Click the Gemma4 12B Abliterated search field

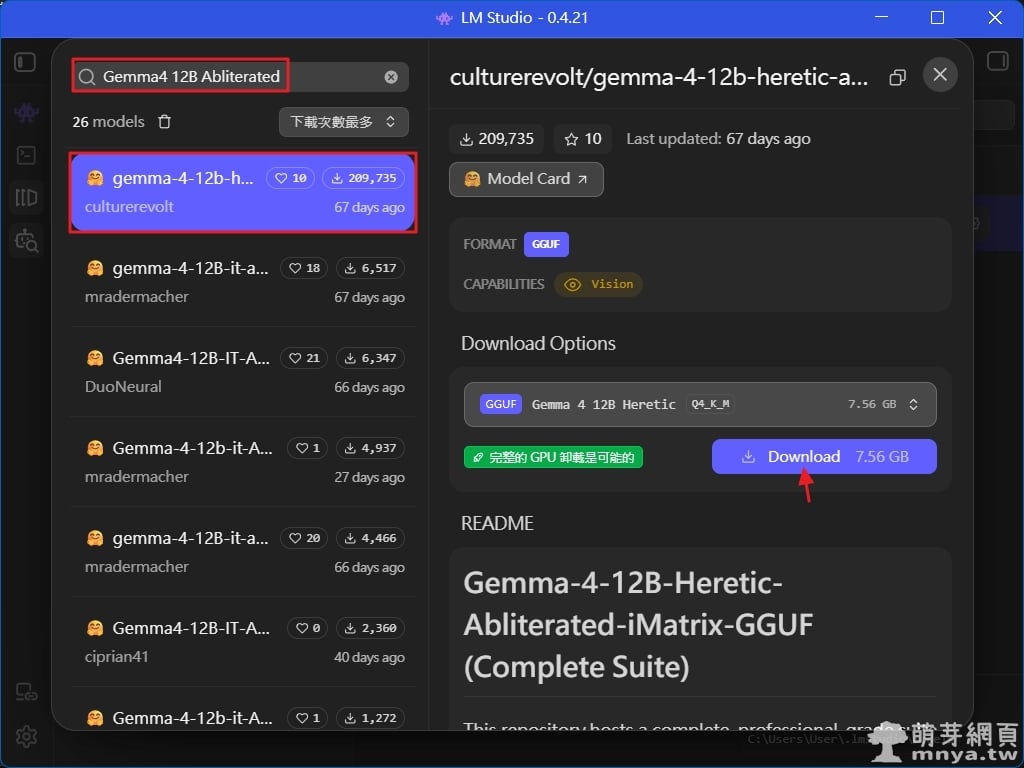(x=240, y=77)
